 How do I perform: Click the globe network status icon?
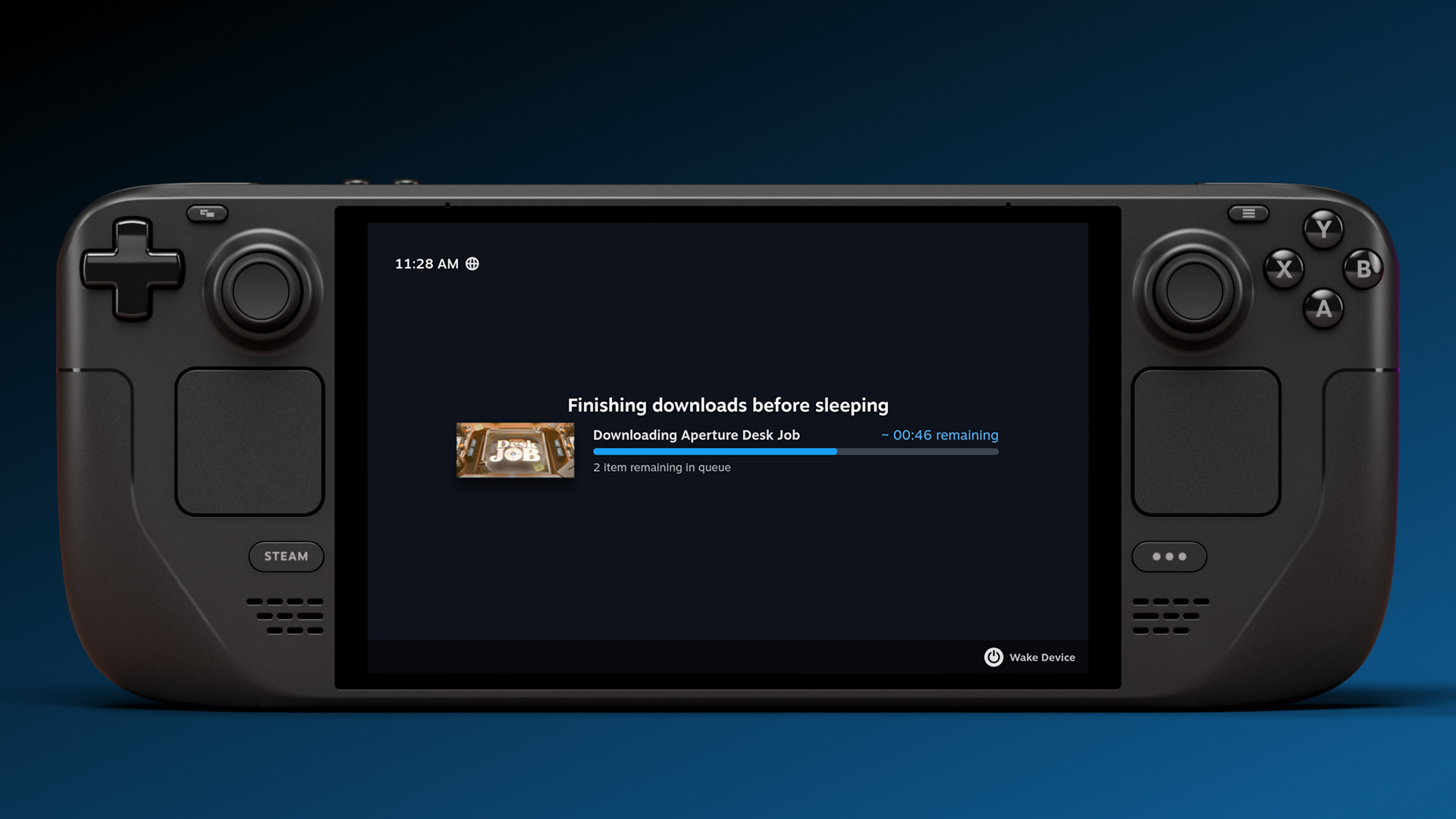click(472, 263)
